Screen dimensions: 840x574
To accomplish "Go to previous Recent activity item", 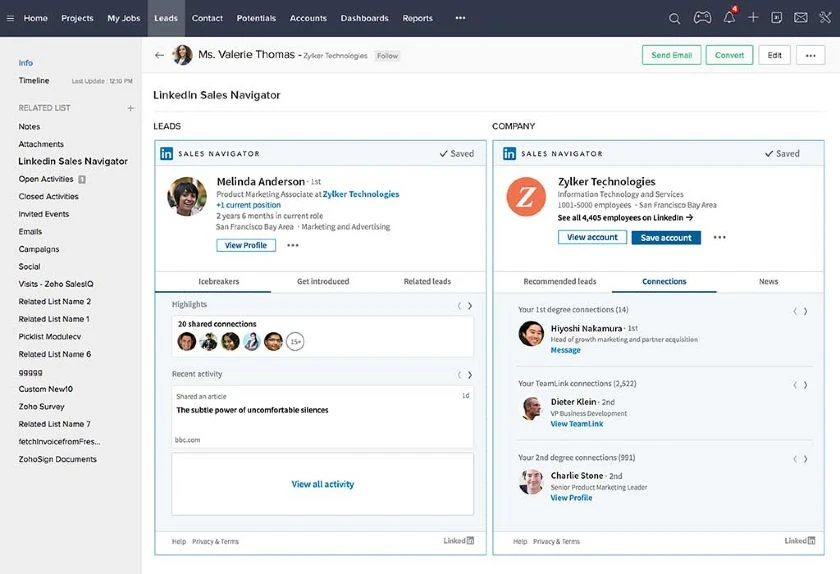I will 459,375.
